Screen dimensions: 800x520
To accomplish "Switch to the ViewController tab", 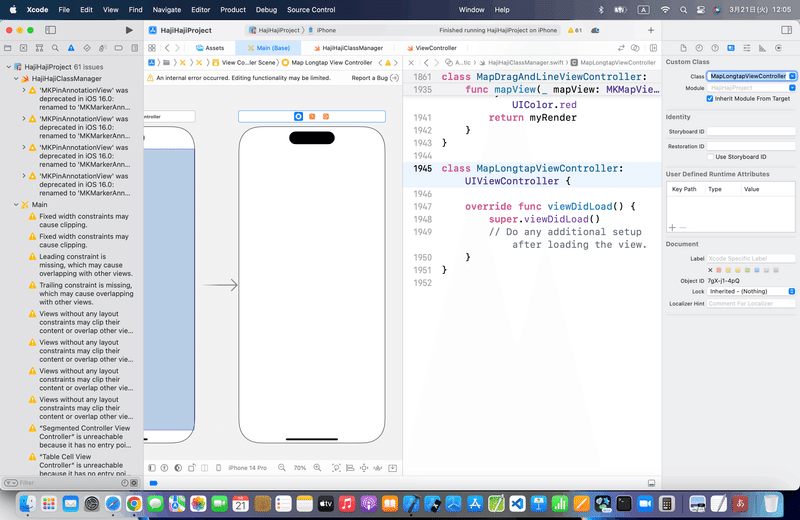I will tap(432, 48).
